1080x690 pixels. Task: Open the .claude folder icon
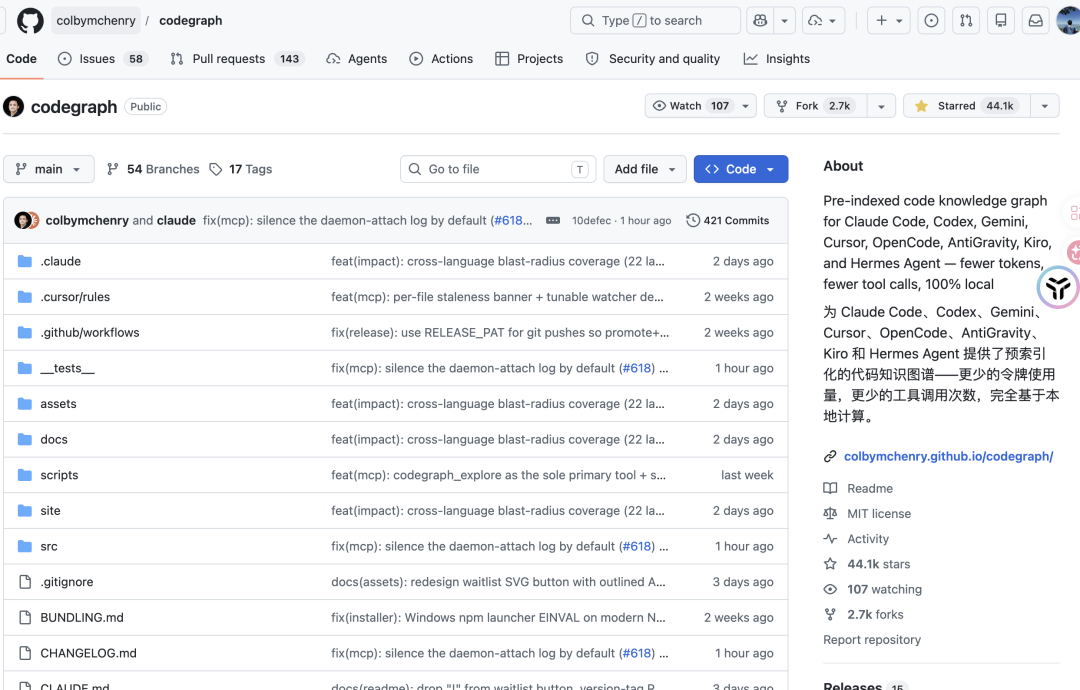pyautogui.click(x=25, y=261)
